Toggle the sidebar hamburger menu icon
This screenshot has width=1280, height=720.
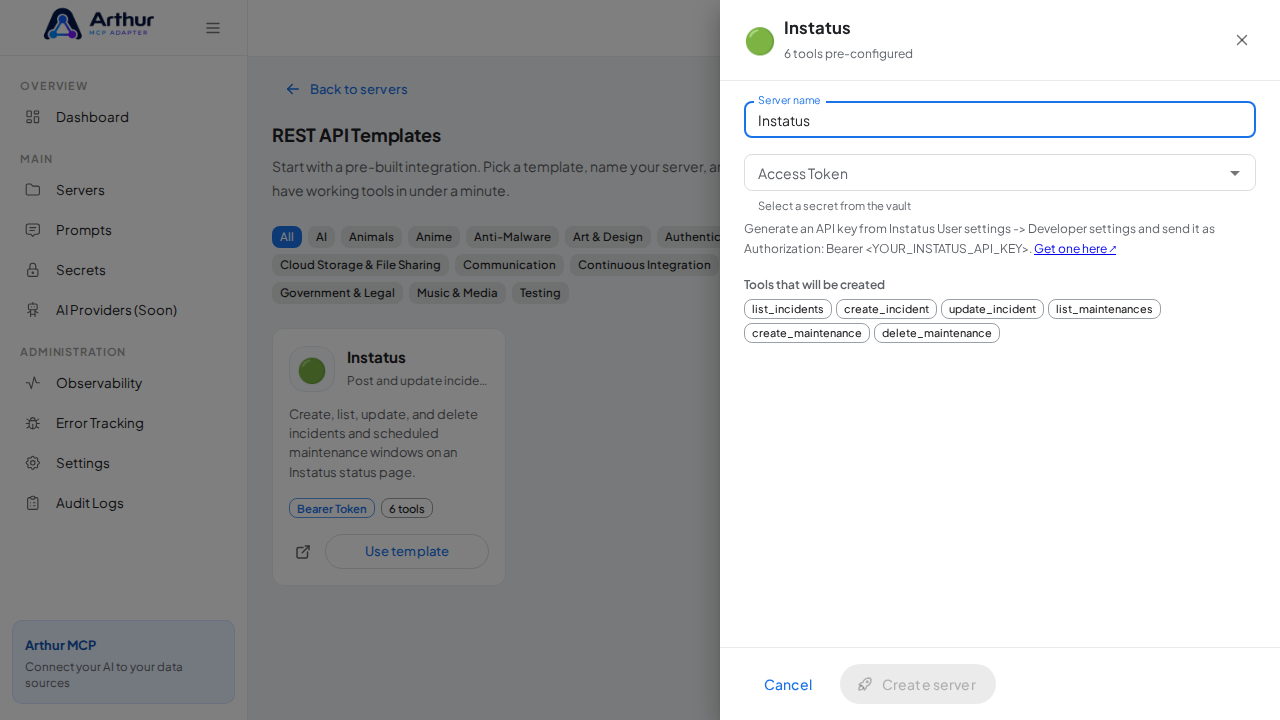(213, 28)
